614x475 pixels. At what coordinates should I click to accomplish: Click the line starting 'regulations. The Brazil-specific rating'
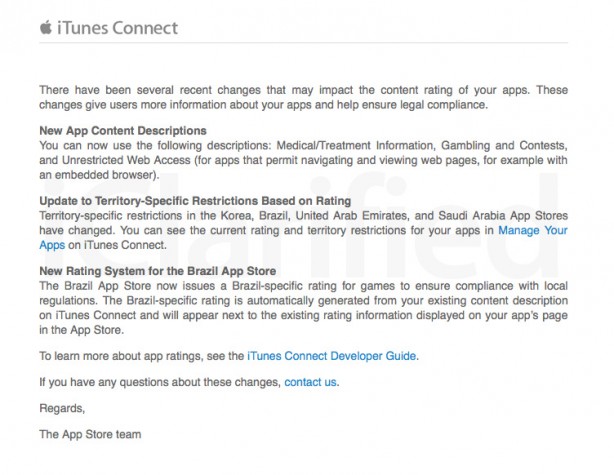click(x=303, y=300)
